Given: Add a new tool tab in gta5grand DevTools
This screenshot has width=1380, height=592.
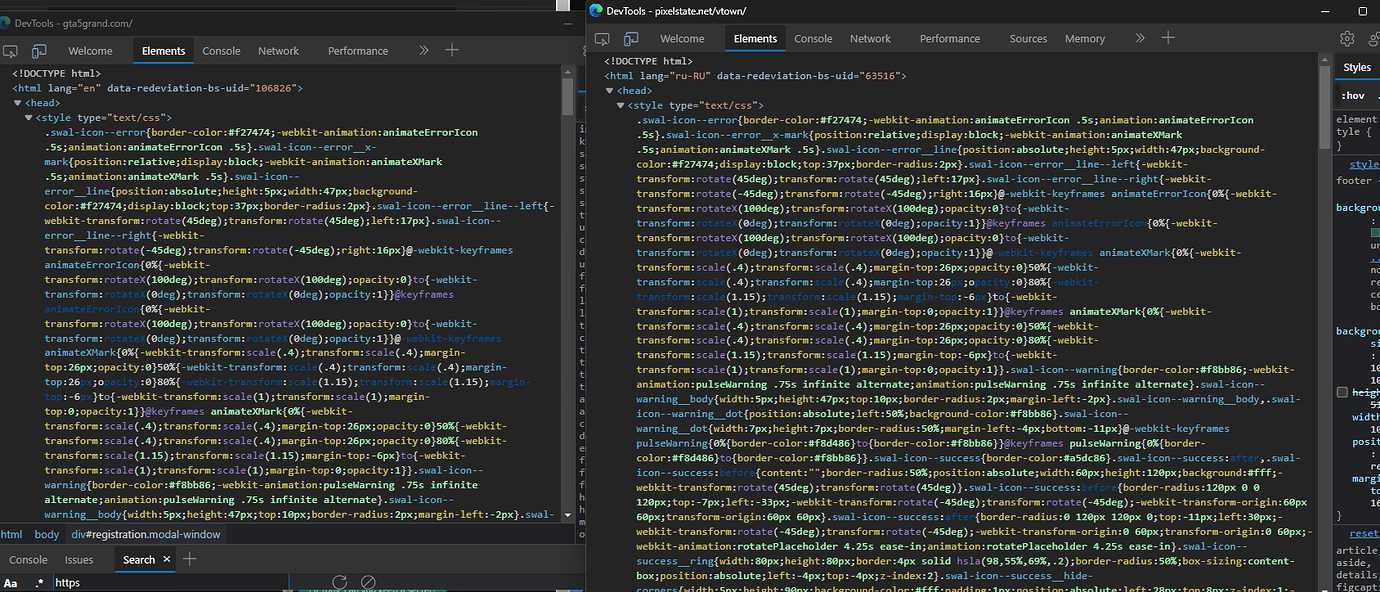Looking at the screenshot, I should coord(452,50).
